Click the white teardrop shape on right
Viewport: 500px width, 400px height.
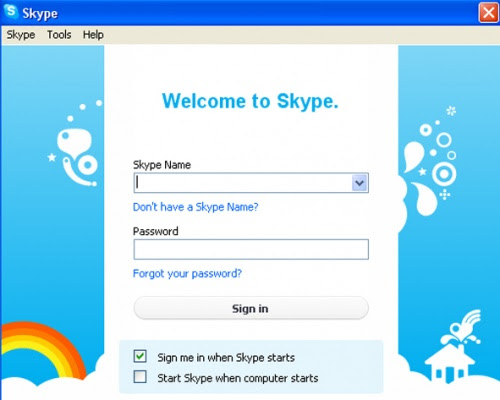point(414,156)
